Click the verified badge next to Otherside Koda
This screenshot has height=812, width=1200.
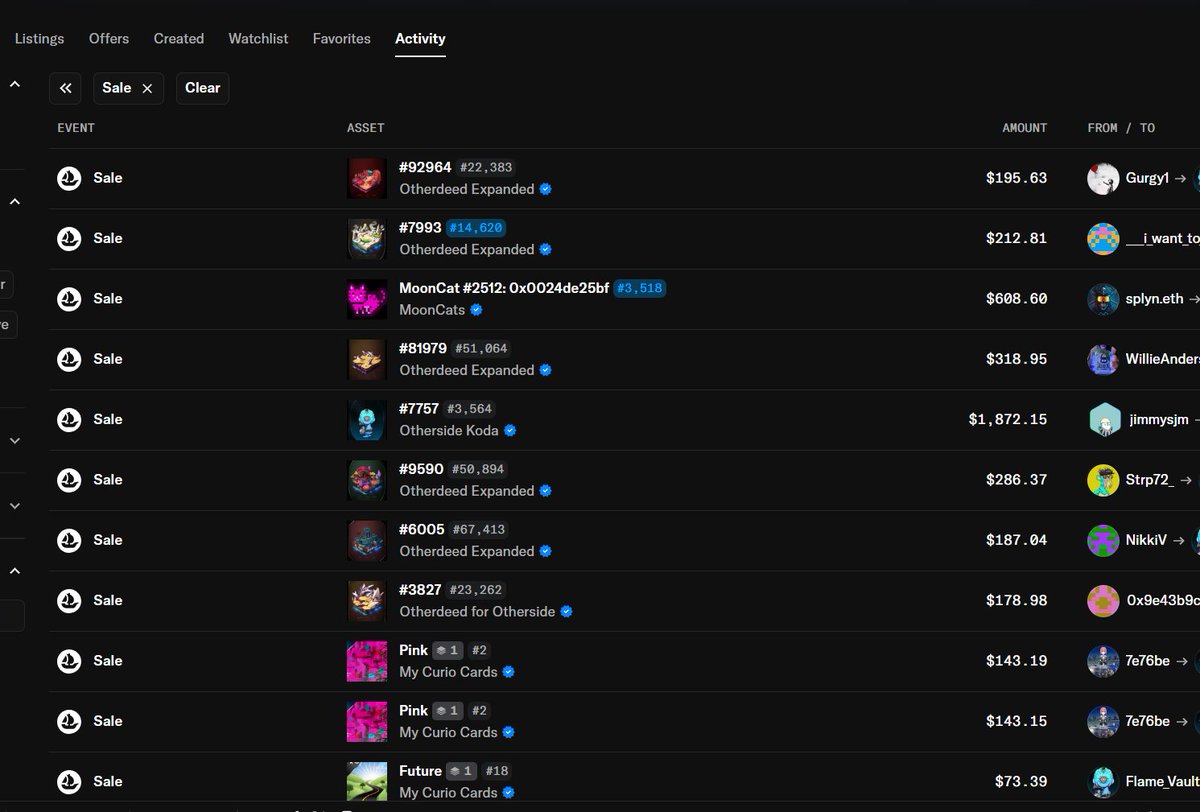(x=510, y=431)
